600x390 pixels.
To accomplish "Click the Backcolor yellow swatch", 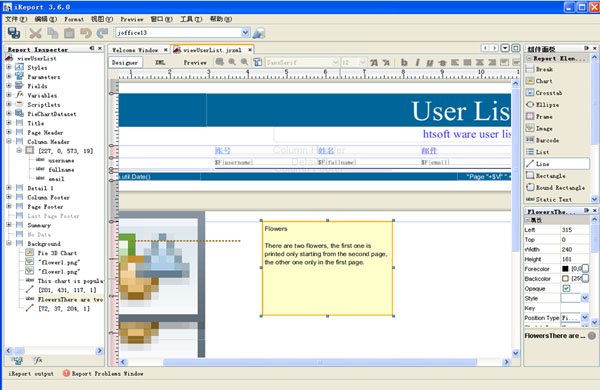I will point(565,278).
